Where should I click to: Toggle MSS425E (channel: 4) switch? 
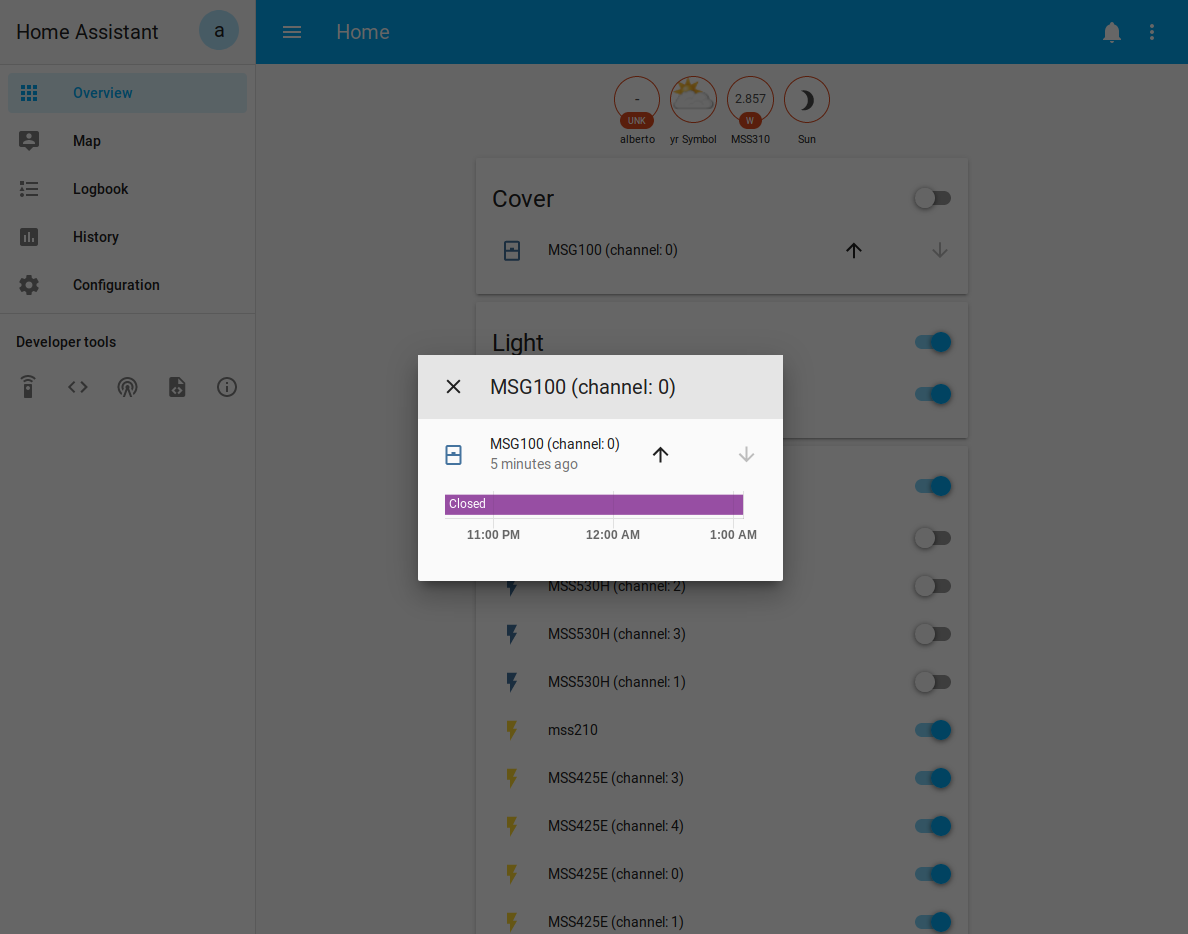tap(933, 826)
